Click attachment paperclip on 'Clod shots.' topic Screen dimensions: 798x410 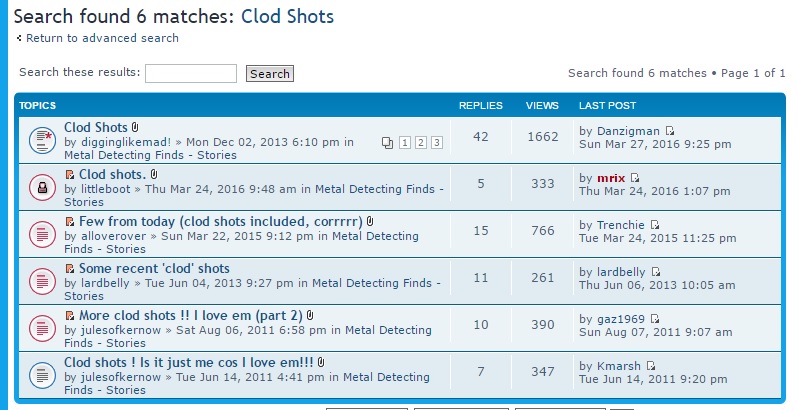[154, 174]
